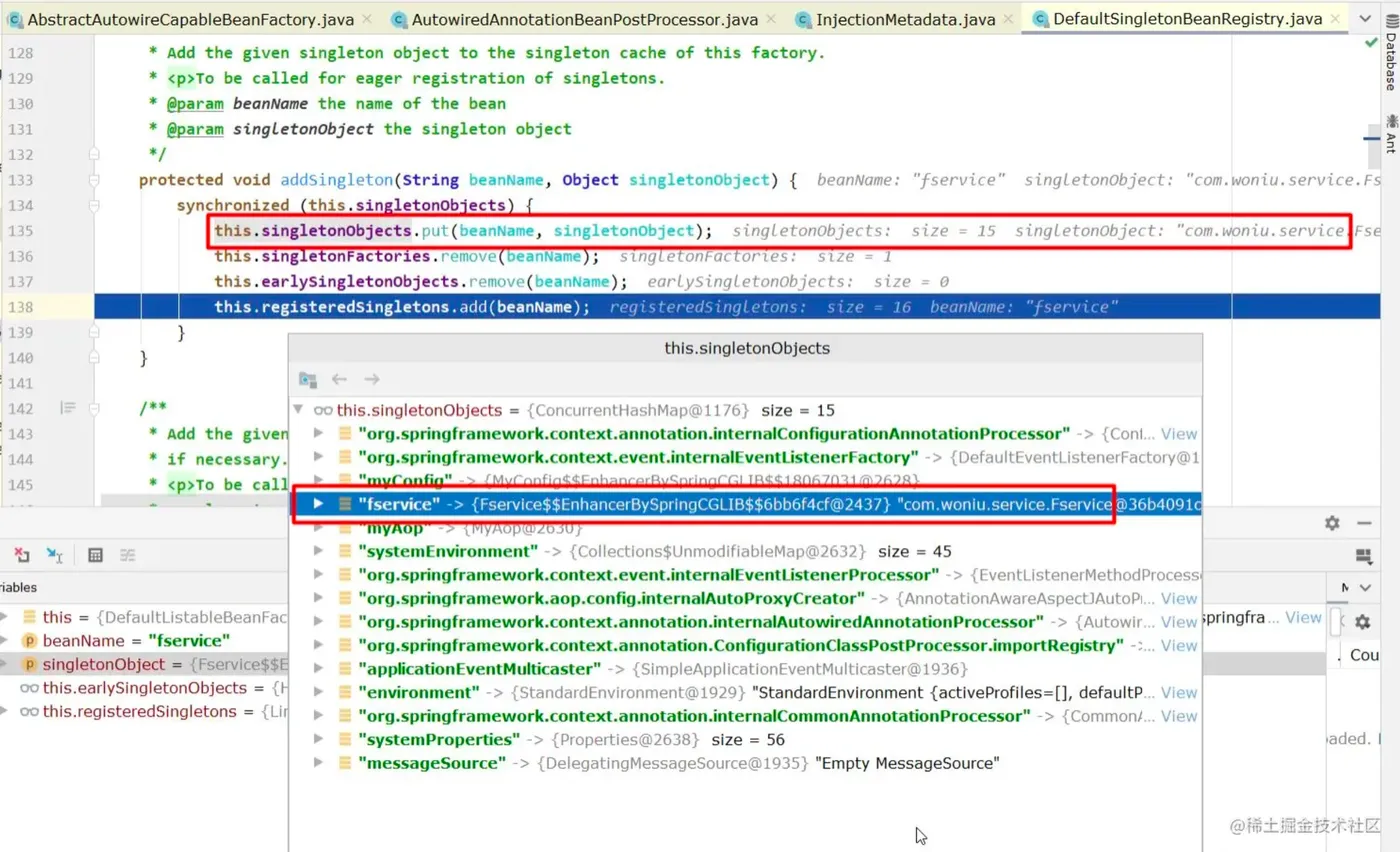
Task: Click the fold marker on line 134
Action: tap(93, 206)
